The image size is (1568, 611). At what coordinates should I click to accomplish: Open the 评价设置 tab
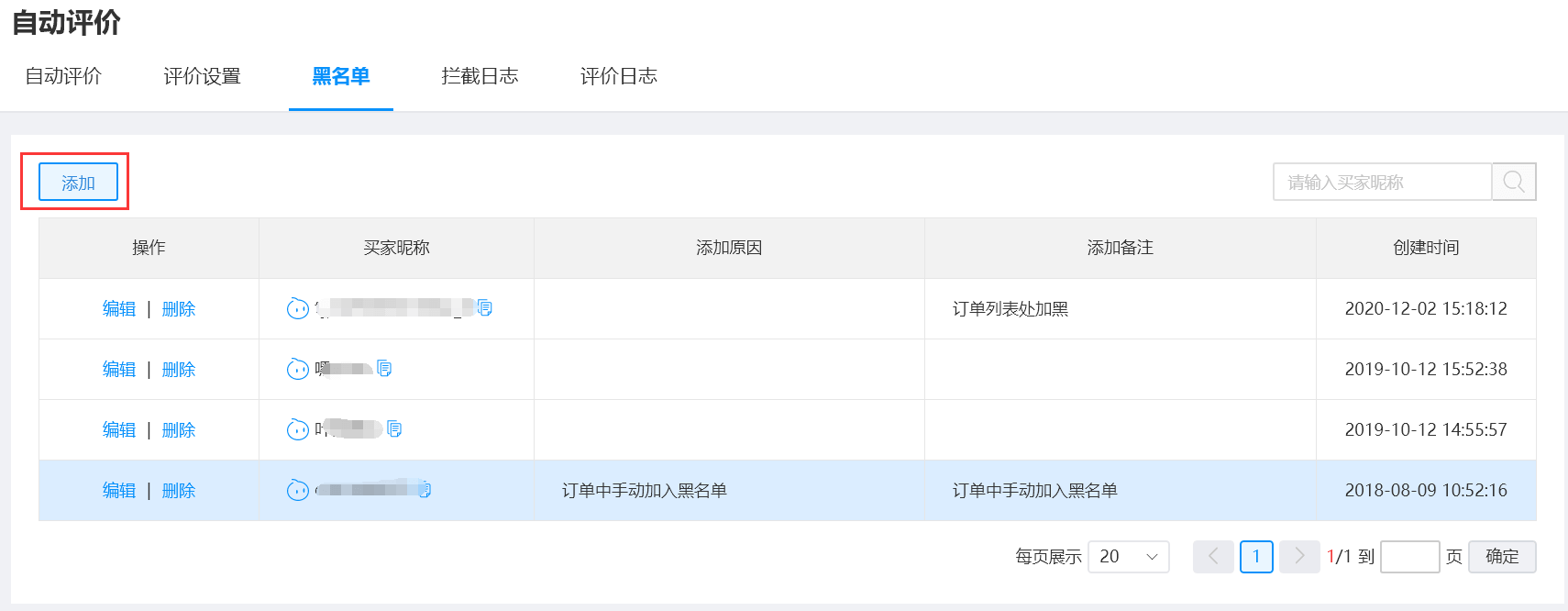point(202,76)
